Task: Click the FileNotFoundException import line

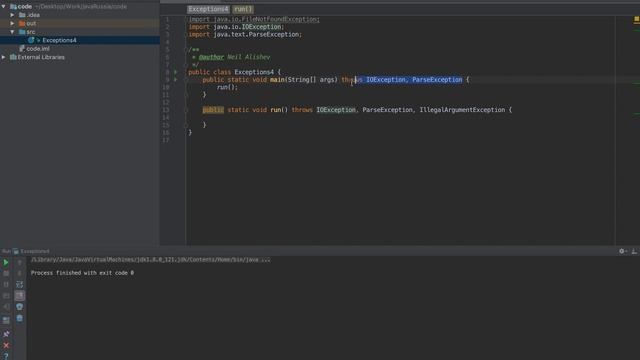Action: (x=254, y=19)
